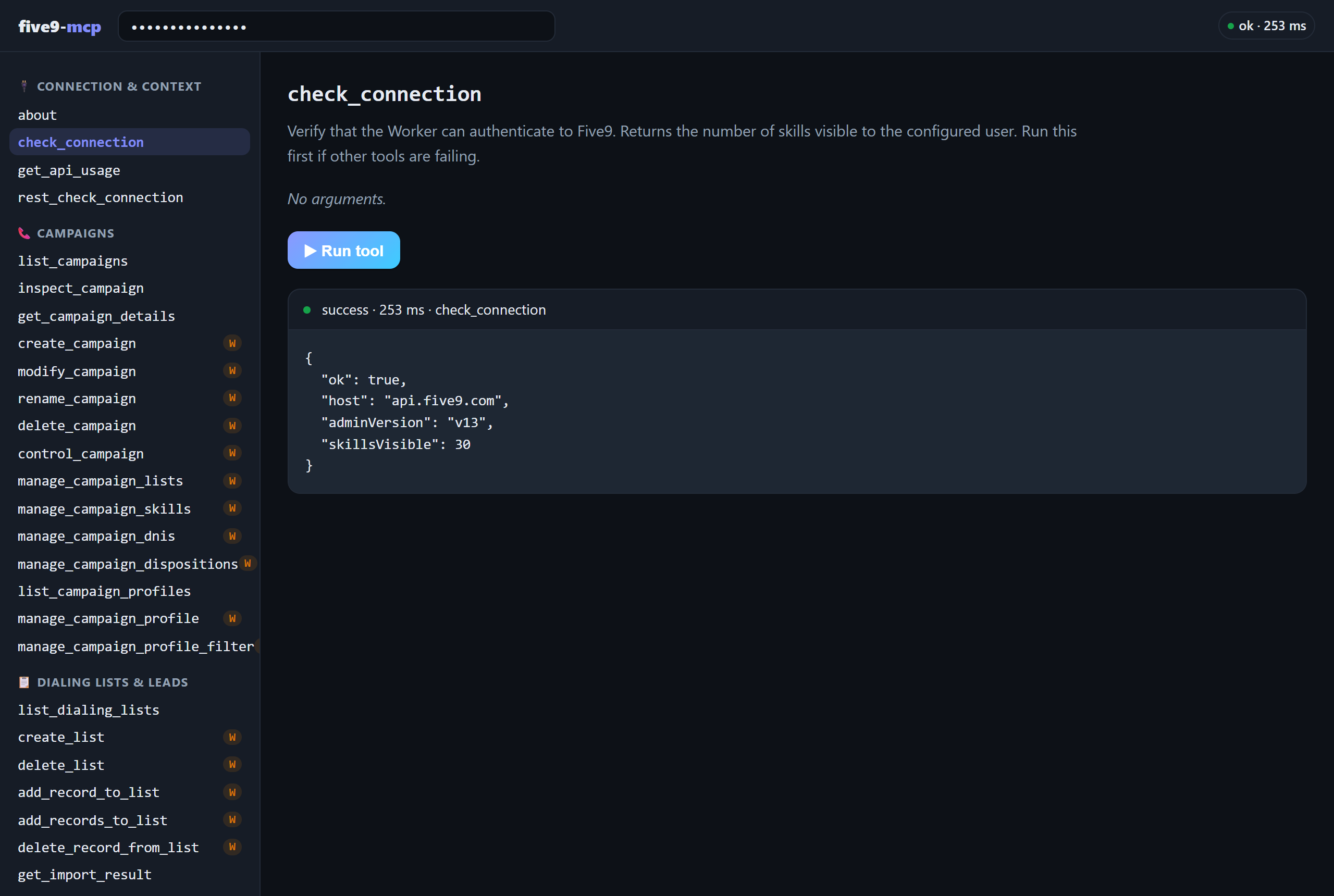Click the "No arguments." text
1334x896 pixels.
point(337,199)
